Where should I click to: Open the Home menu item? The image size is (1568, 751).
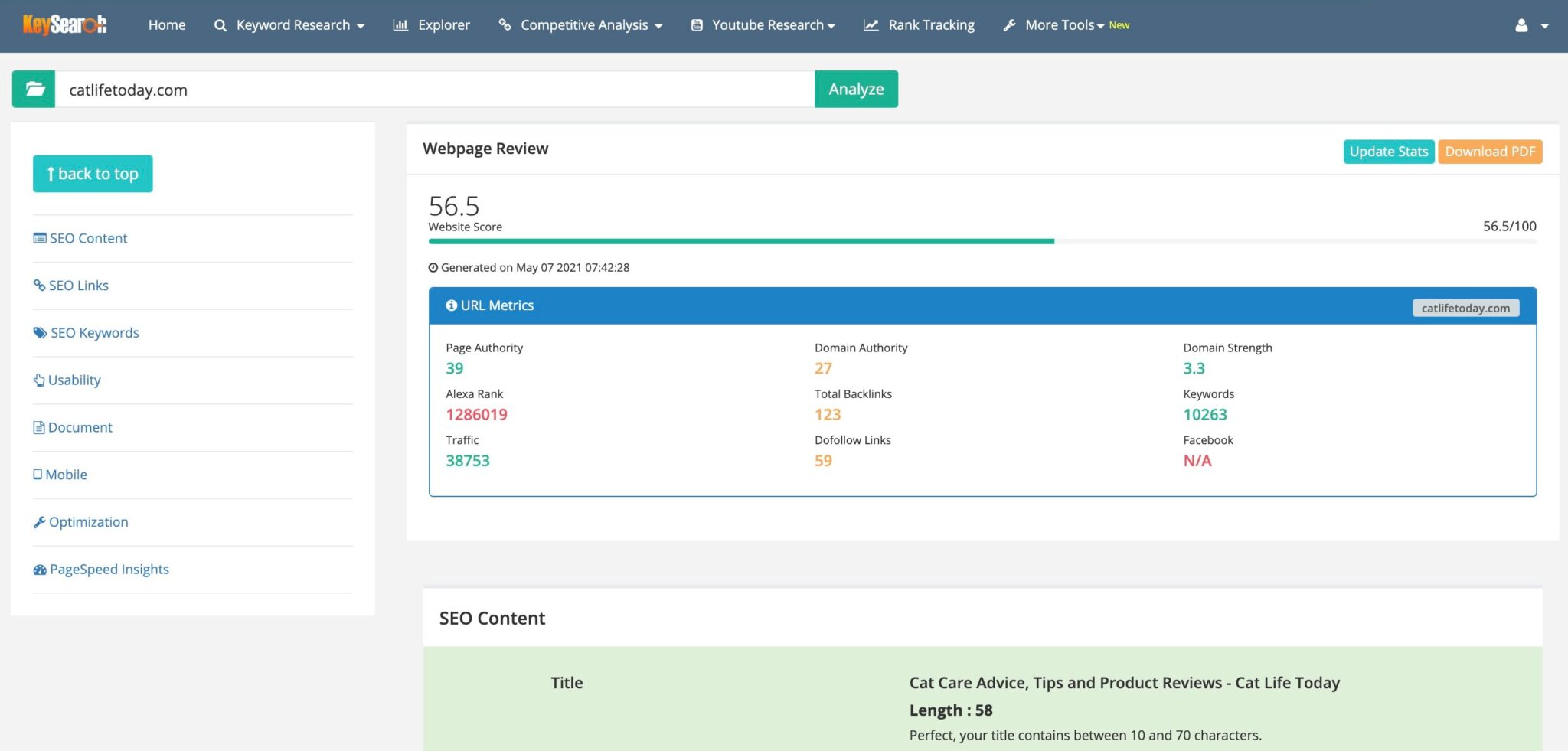167,25
